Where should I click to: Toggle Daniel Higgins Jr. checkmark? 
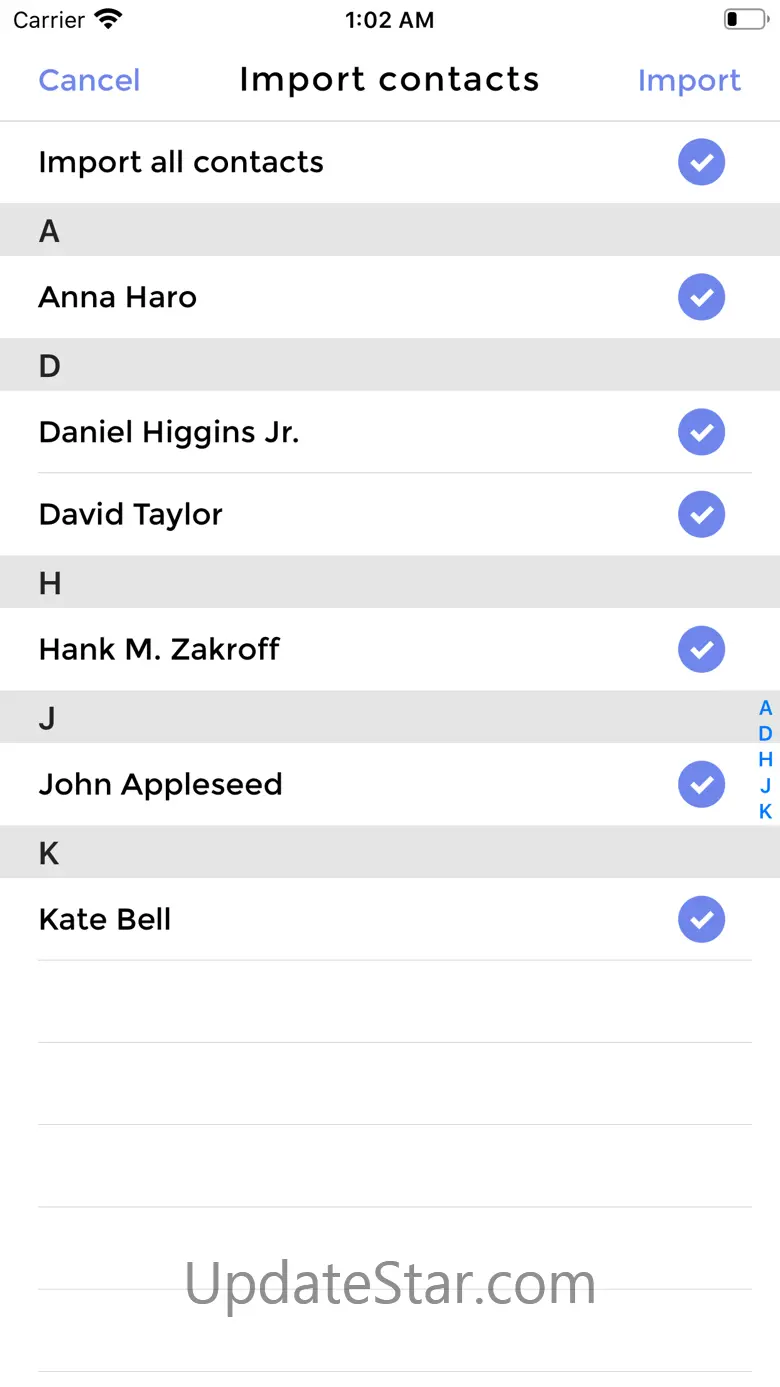[x=701, y=432]
